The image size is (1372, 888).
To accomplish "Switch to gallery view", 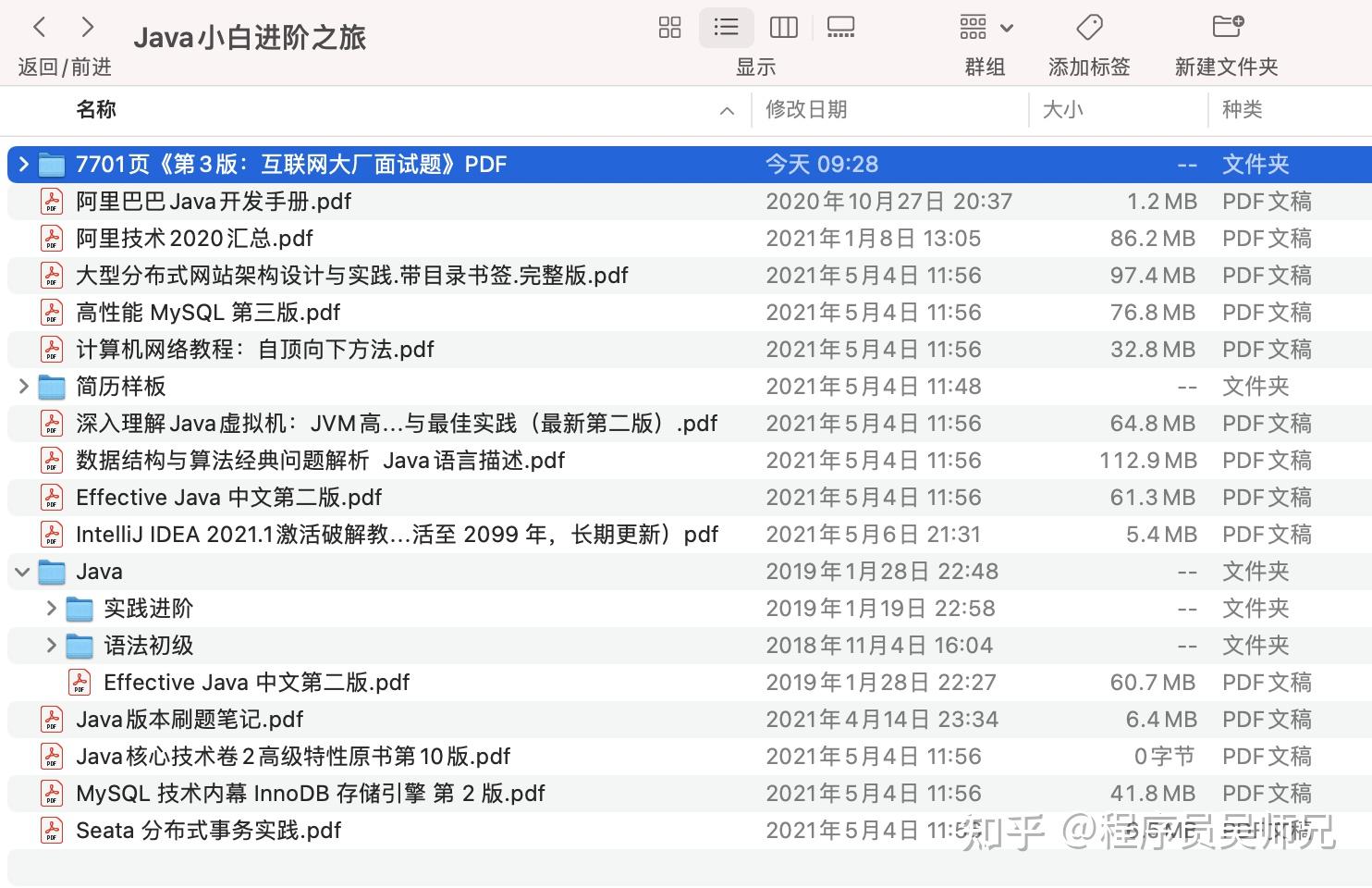I will (840, 28).
